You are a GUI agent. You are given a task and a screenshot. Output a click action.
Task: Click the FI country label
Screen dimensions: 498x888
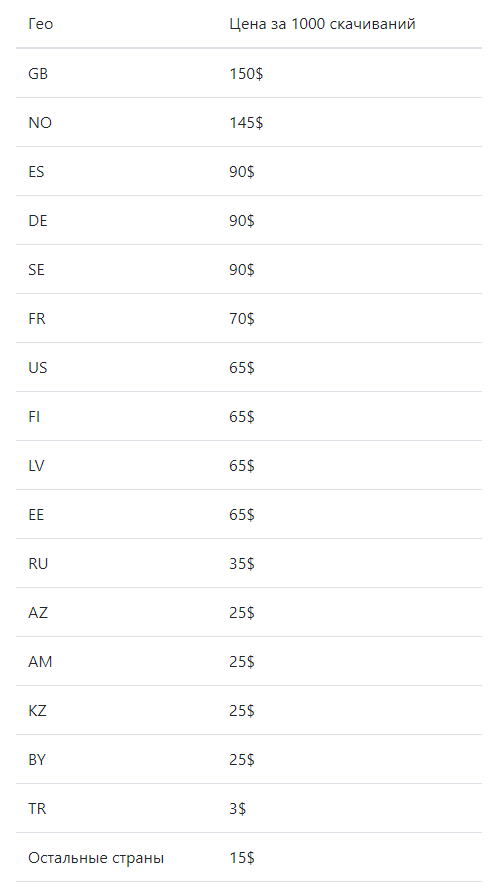34,416
